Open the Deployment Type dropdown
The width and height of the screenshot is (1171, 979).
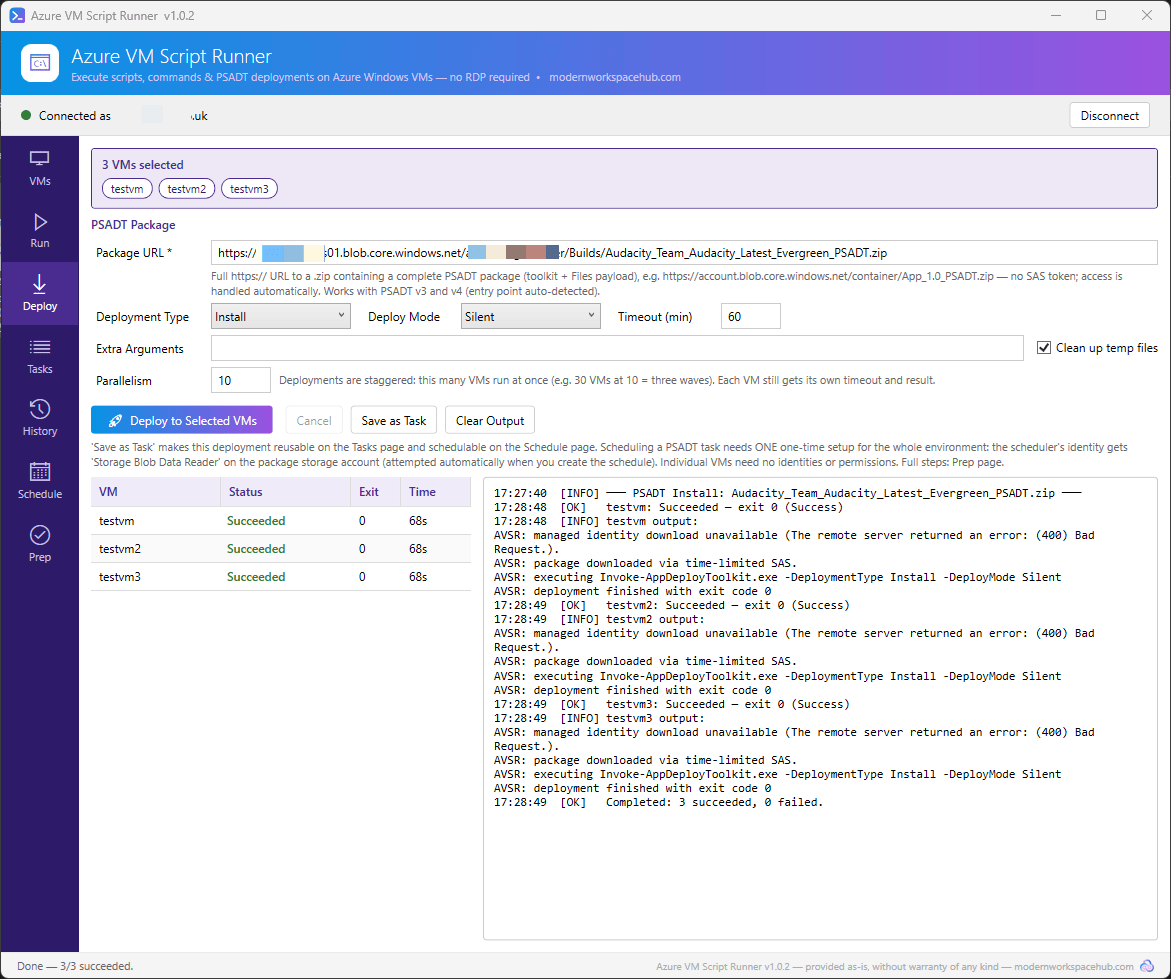280,317
